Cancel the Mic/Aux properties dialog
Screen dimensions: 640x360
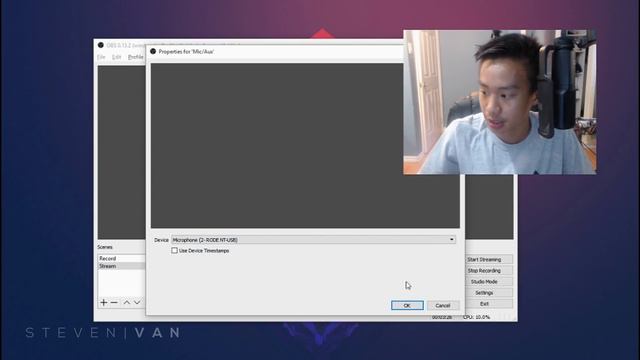[442, 305]
